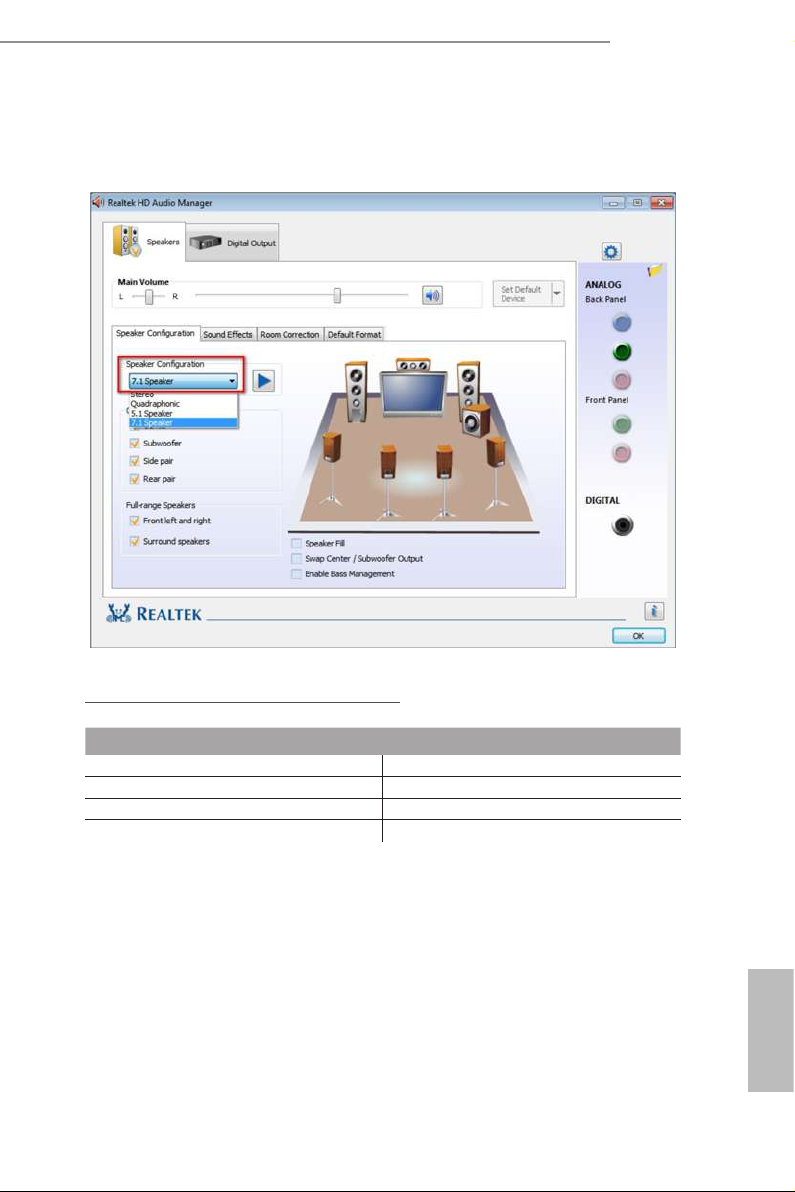Choose Quadraphonic from the list

[183, 404]
